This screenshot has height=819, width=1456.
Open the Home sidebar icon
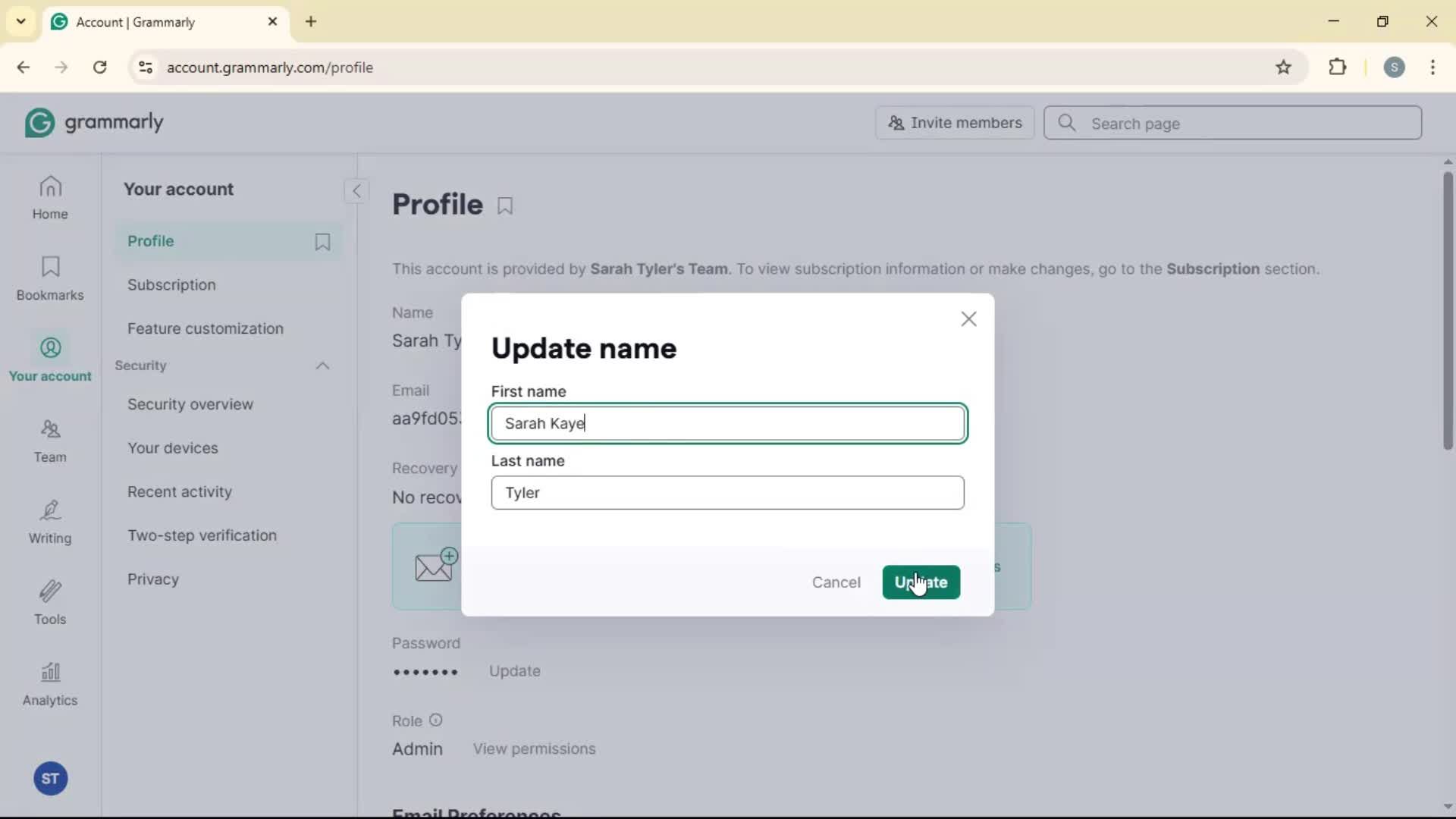coord(50,197)
